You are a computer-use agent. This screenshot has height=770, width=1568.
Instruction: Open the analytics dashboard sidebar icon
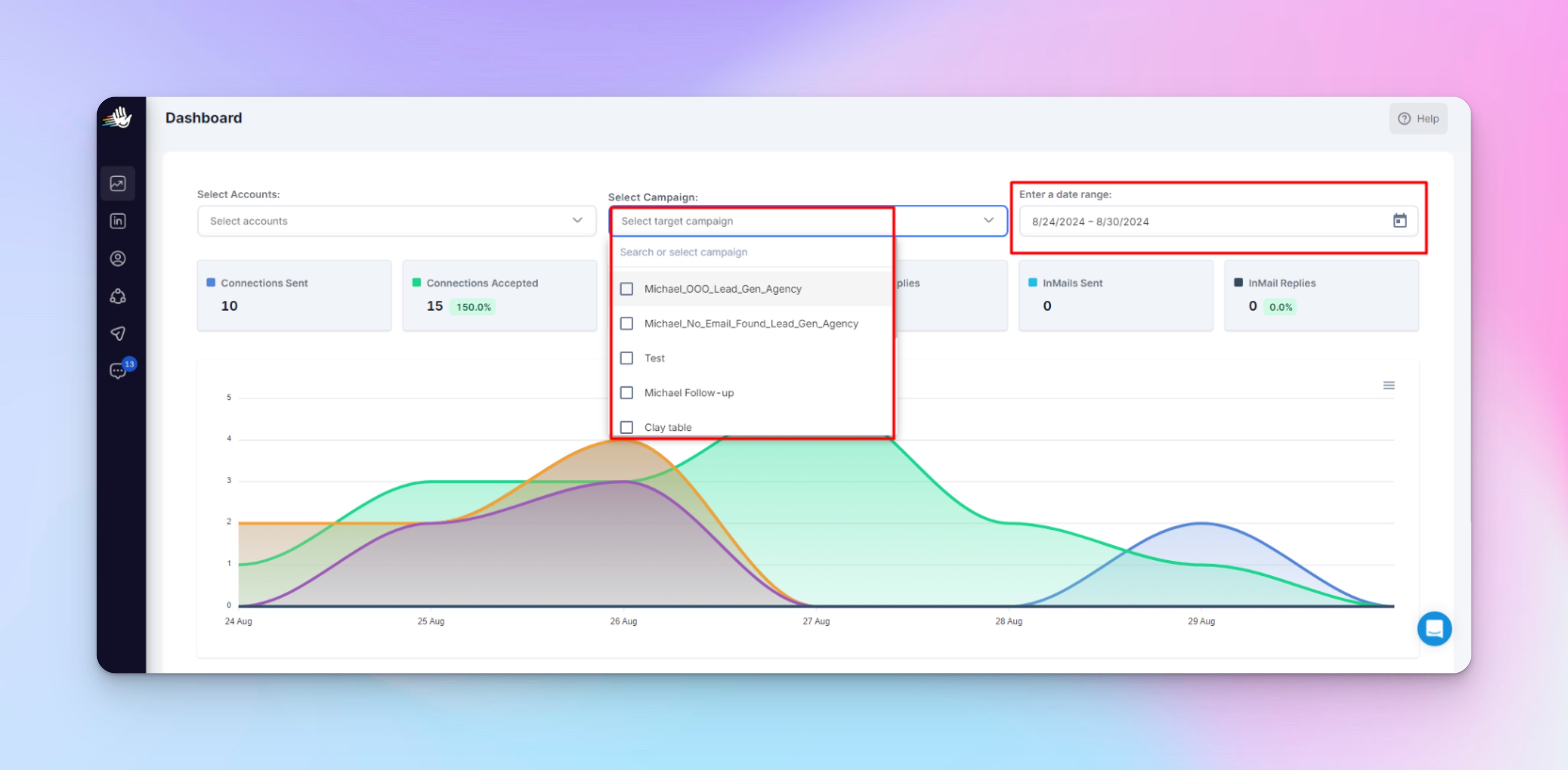118,183
